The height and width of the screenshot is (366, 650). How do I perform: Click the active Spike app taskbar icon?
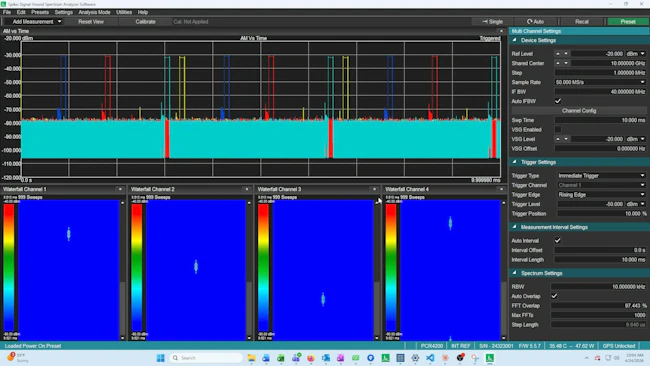pyautogui.click(x=490, y=358)
